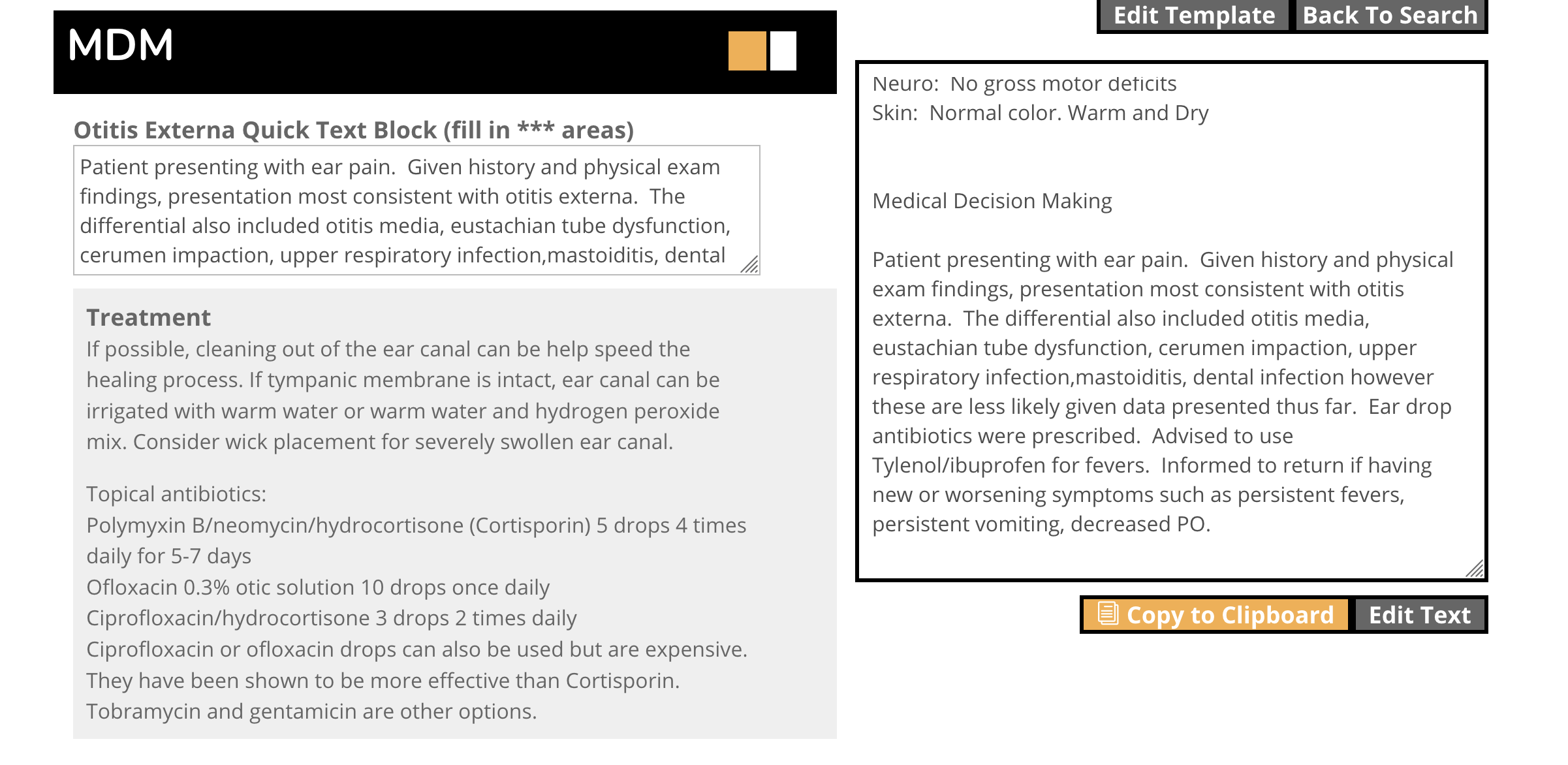Click the Otitis Externa Quick Text Block label
The image size is (1568, 765).
pyautogui.click(x=354, y=130)
